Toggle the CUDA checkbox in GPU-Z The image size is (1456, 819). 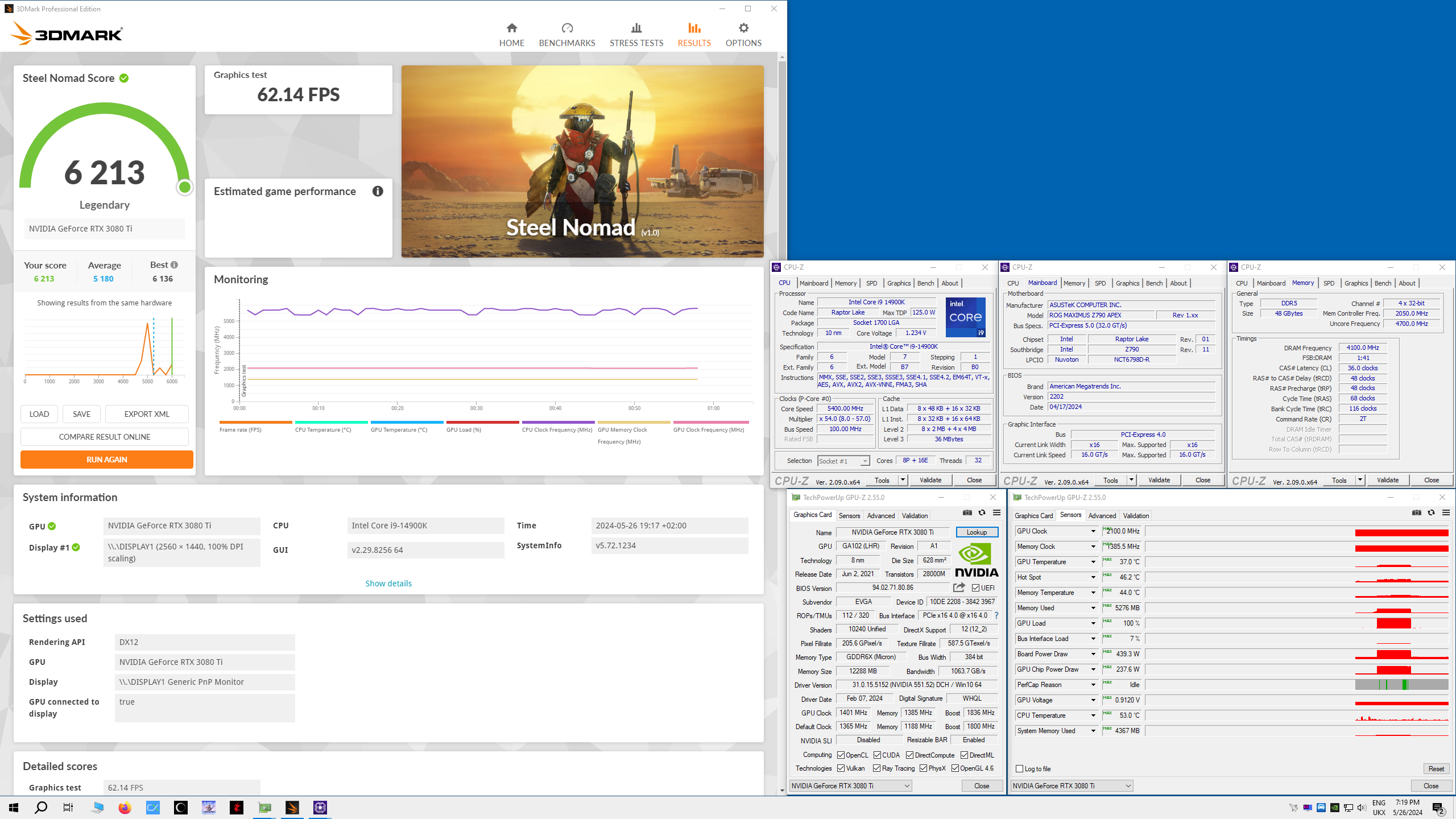(877, 755)
